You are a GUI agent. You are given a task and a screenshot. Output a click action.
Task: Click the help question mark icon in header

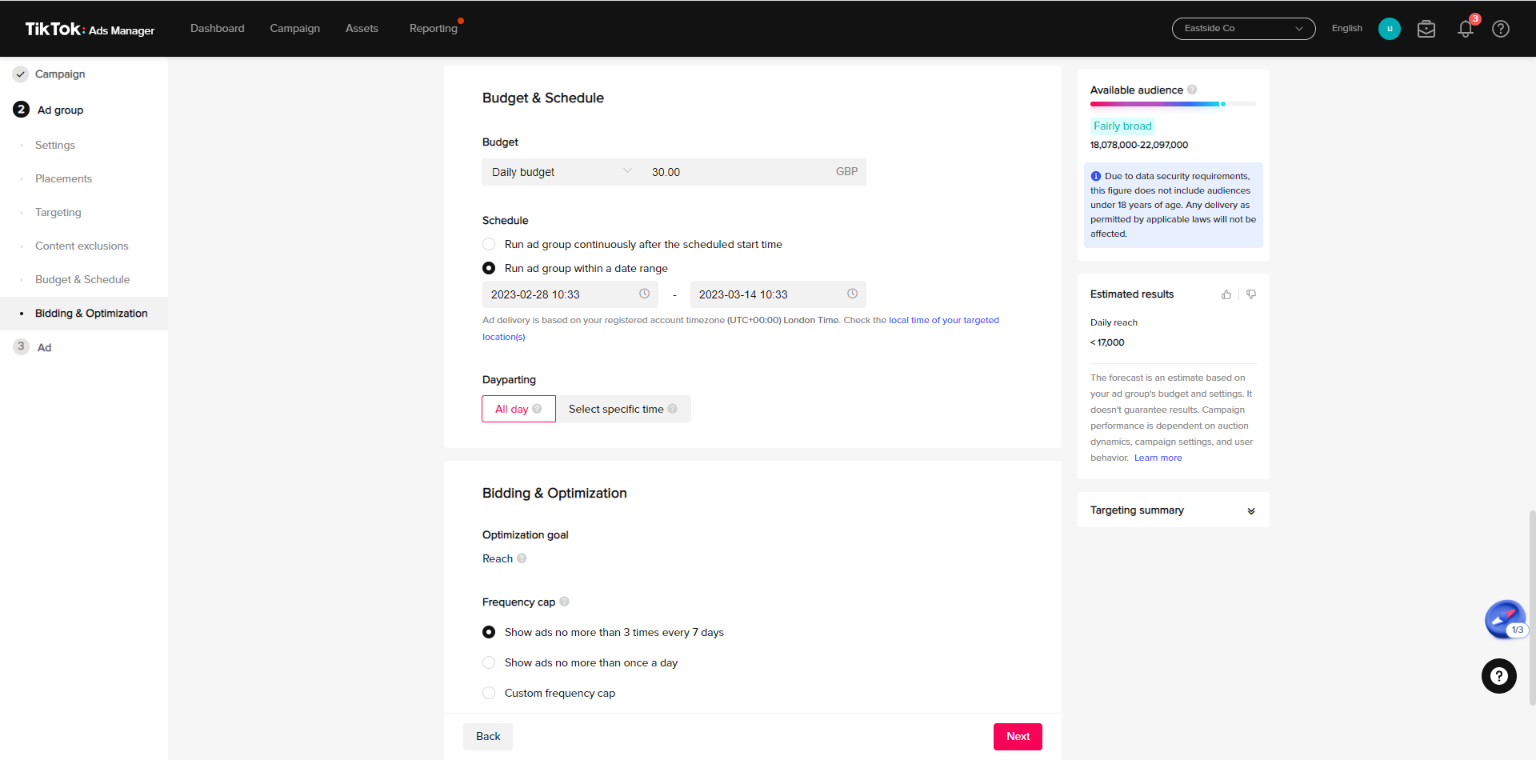(1500, 29)
